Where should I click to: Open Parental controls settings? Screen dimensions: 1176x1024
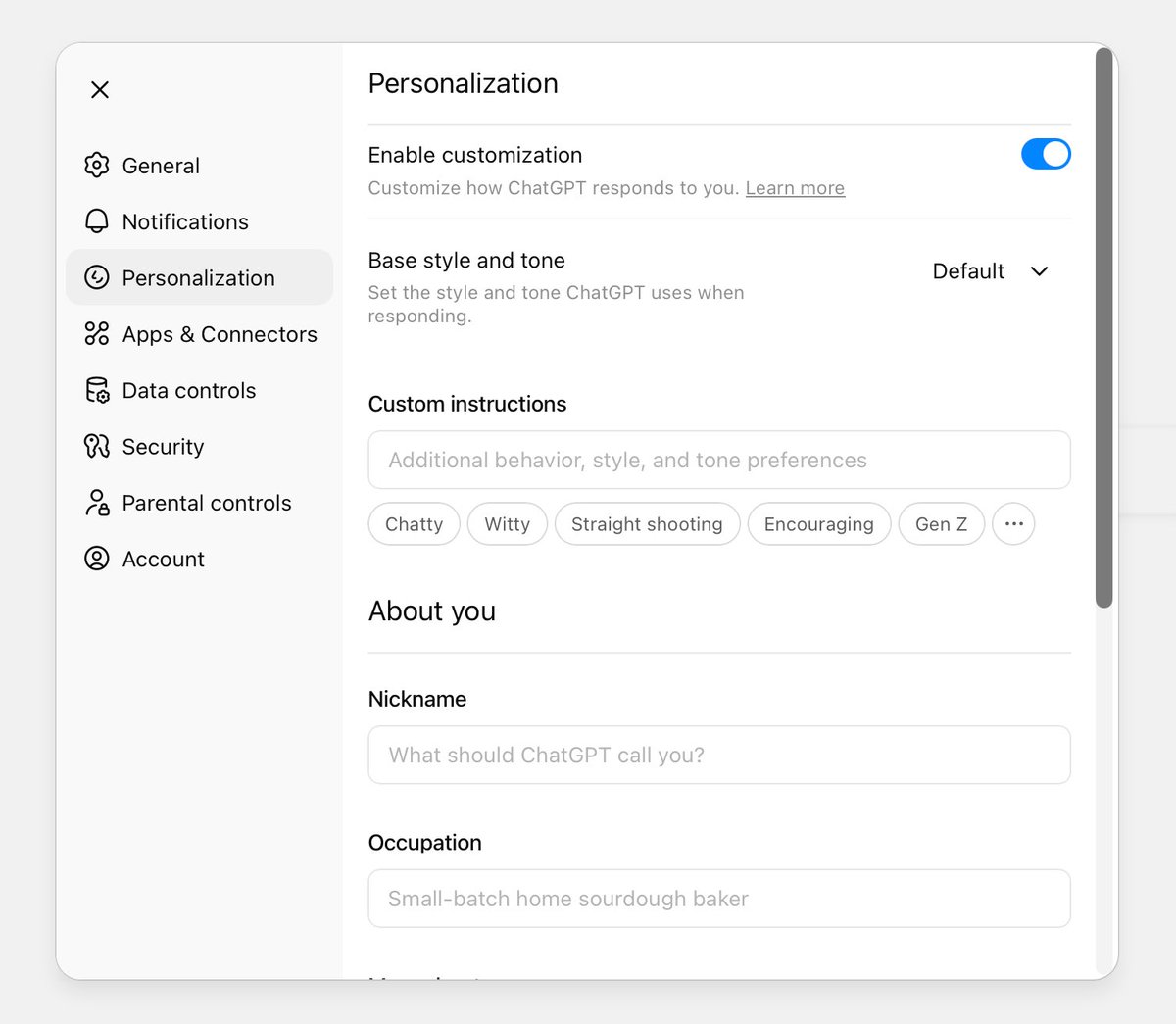[x=199, y=503]
